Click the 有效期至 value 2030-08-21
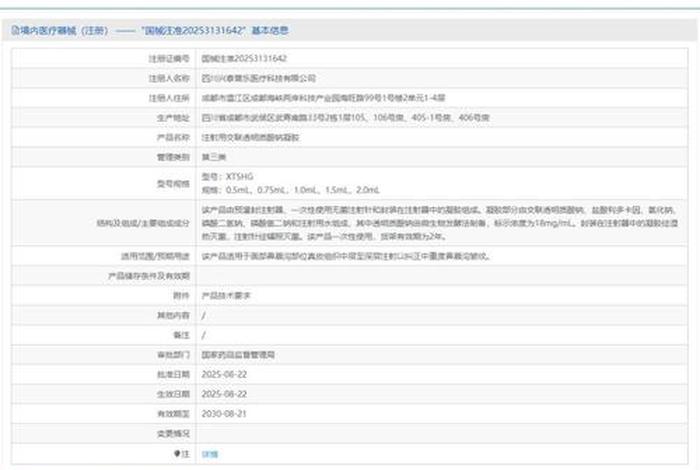Viewport: 700px width, 470px height. [x=224, y=414]
